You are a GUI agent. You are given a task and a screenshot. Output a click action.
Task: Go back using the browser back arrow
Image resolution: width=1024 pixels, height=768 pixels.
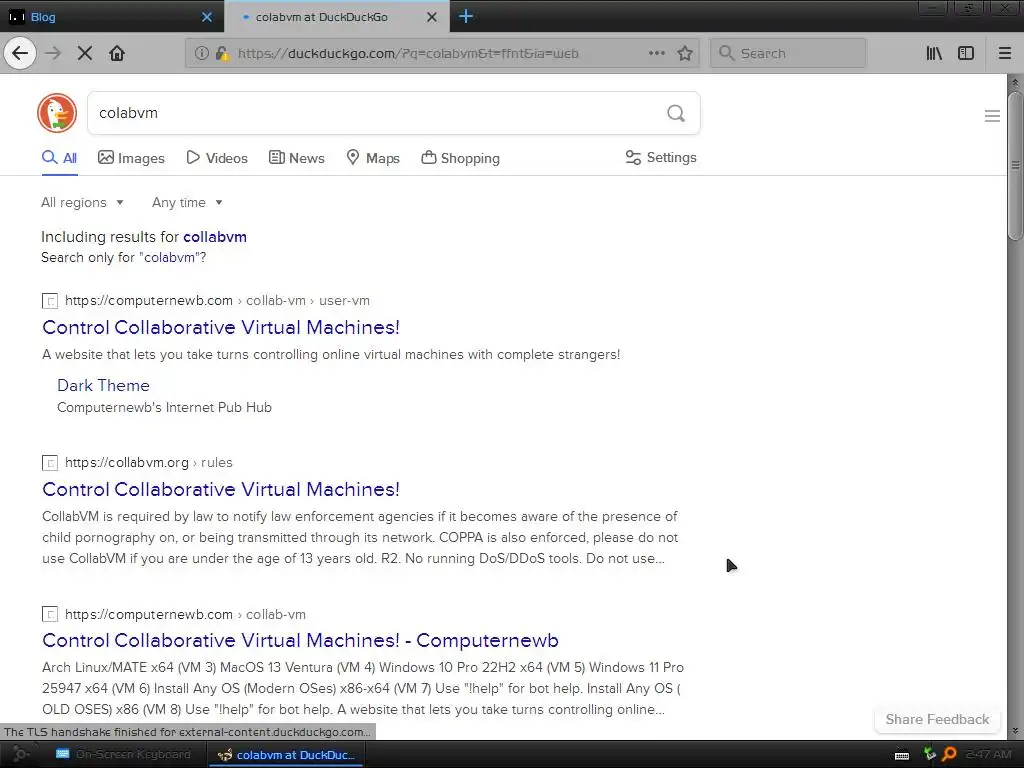point(20,53)
